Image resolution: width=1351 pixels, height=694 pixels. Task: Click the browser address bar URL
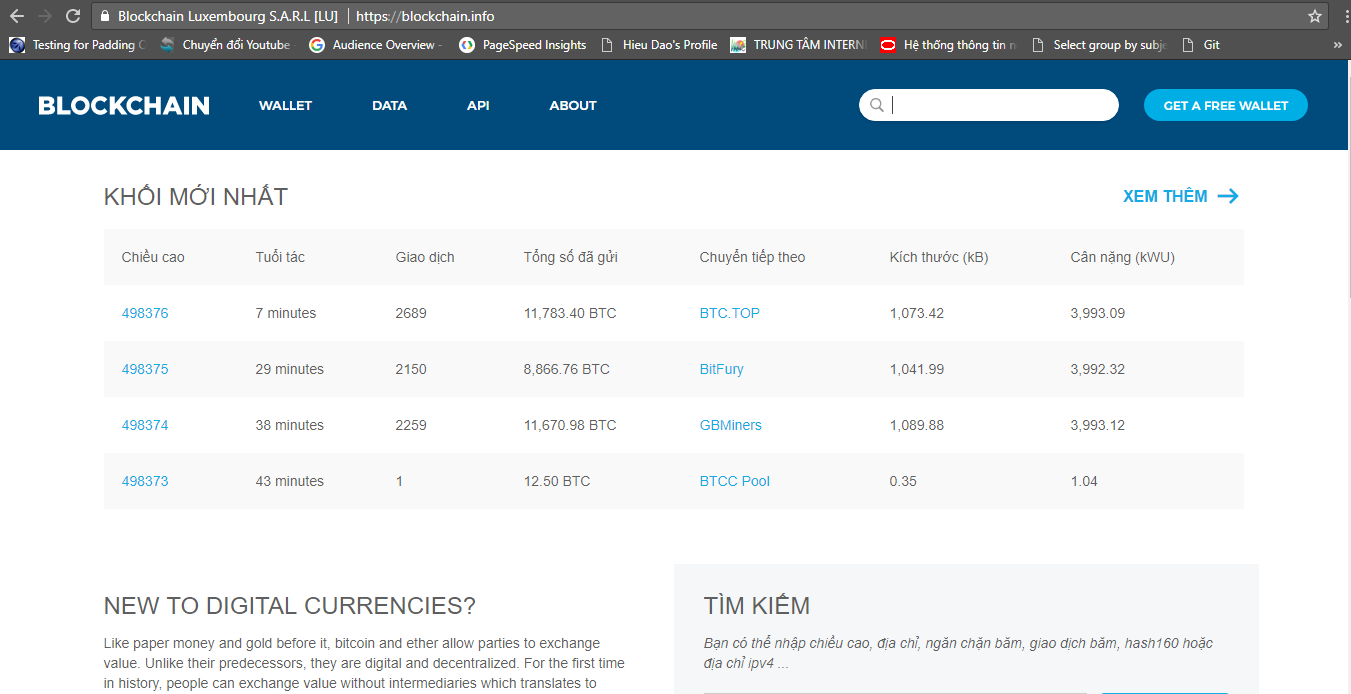point(425,16)
